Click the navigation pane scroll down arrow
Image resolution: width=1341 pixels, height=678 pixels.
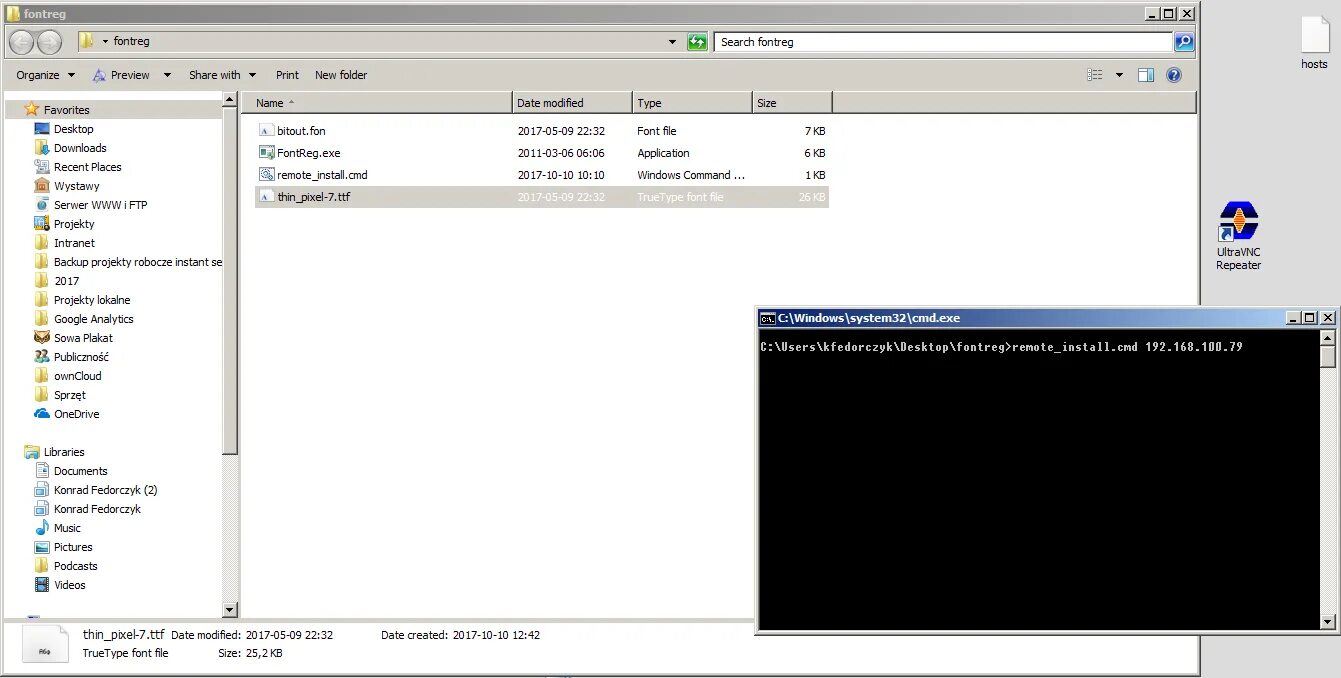coord(230,609)
